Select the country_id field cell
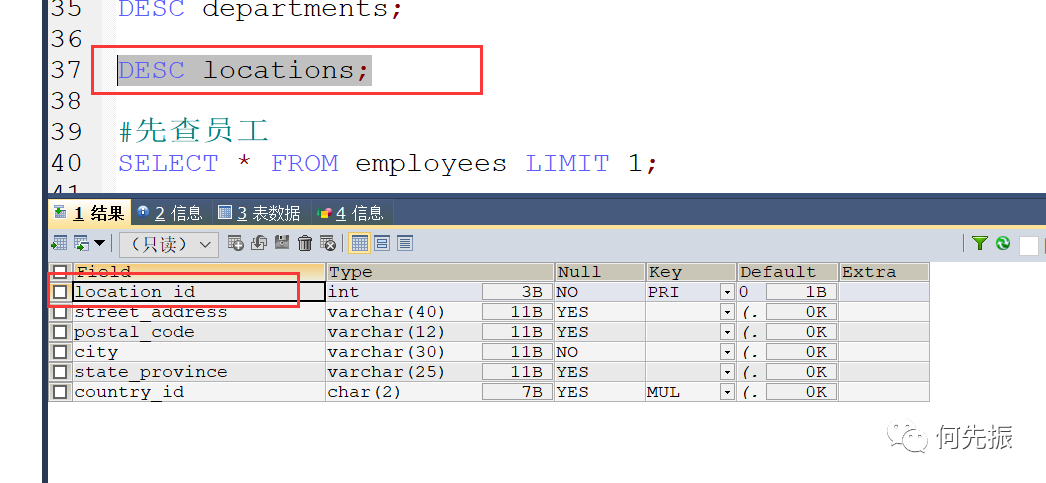Screen dimensions: 1046x483 point(198,392)
